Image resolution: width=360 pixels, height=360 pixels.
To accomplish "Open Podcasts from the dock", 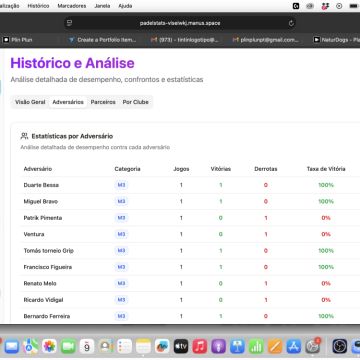I will point(218,347).
